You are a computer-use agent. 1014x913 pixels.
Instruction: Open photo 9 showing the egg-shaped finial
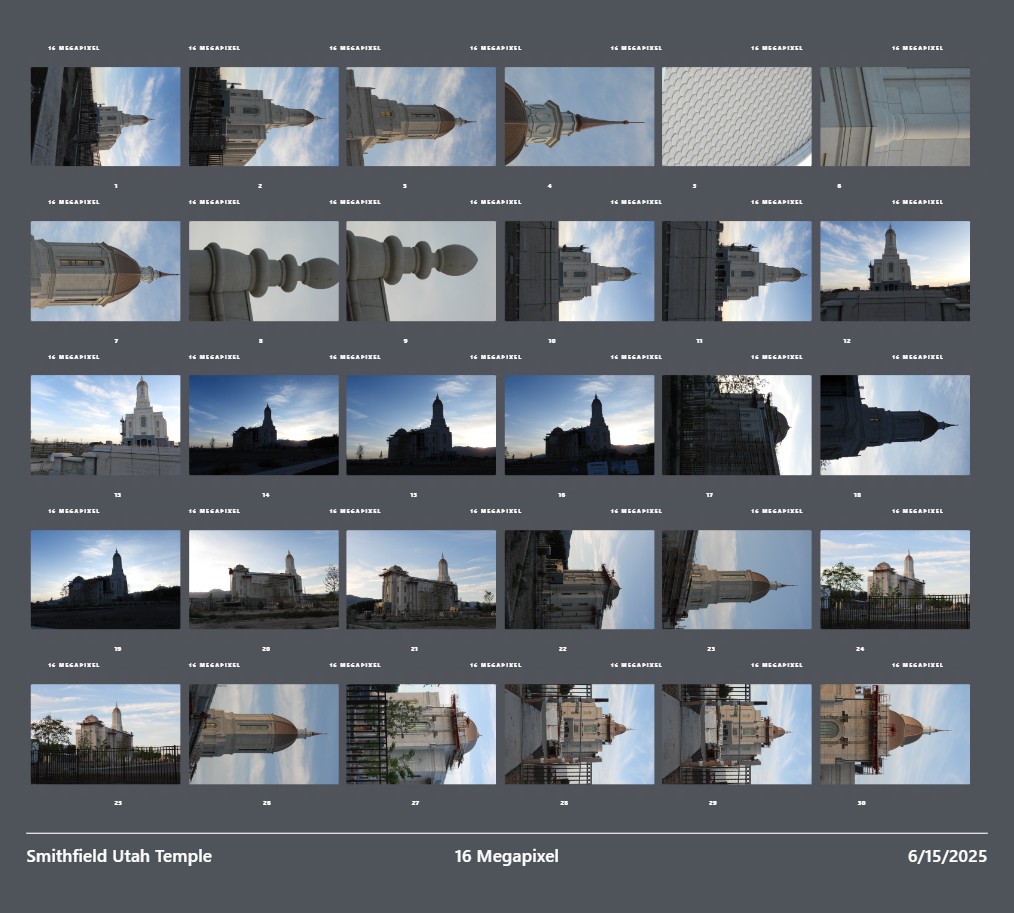(x=421, y=271)
